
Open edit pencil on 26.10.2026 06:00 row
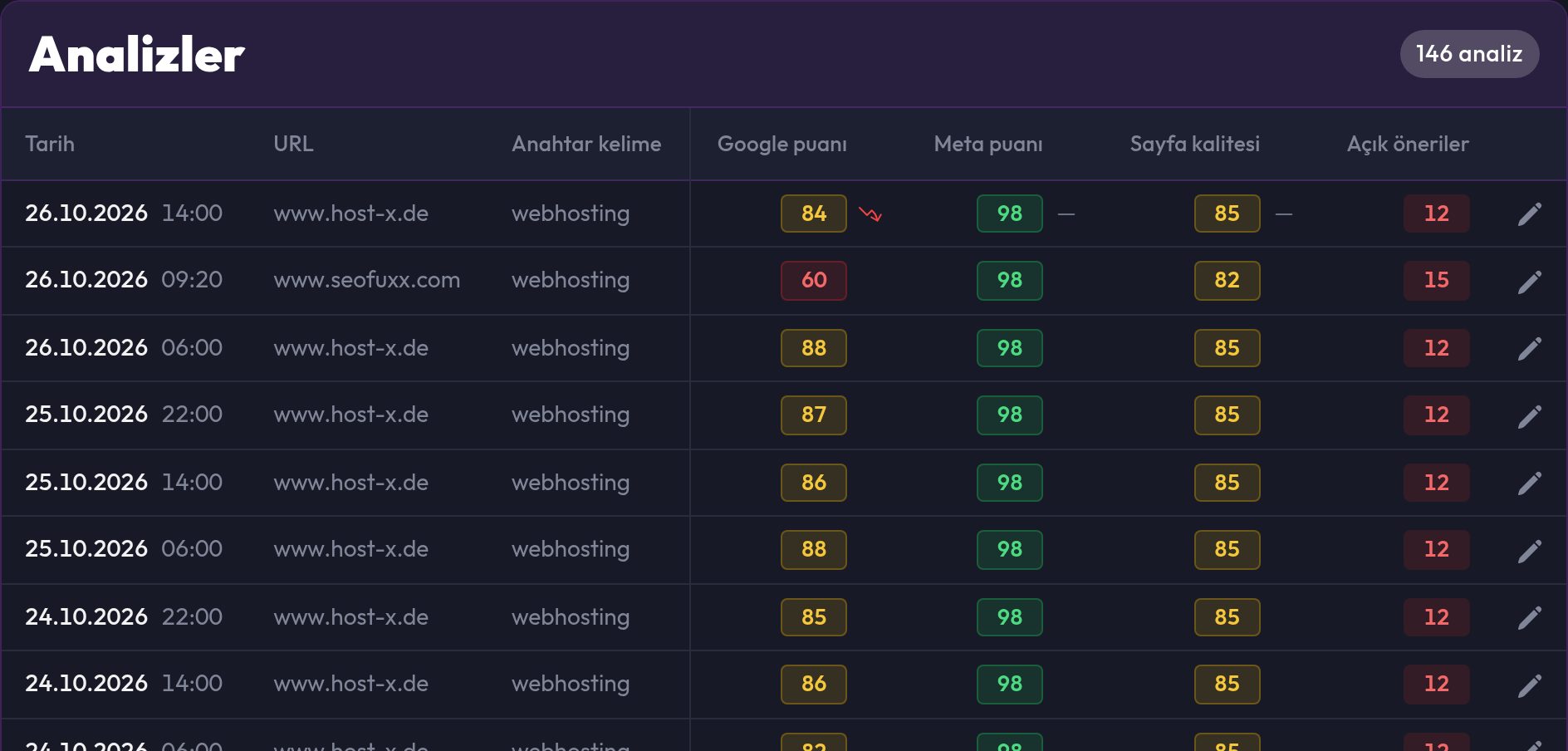point(1529,348)
